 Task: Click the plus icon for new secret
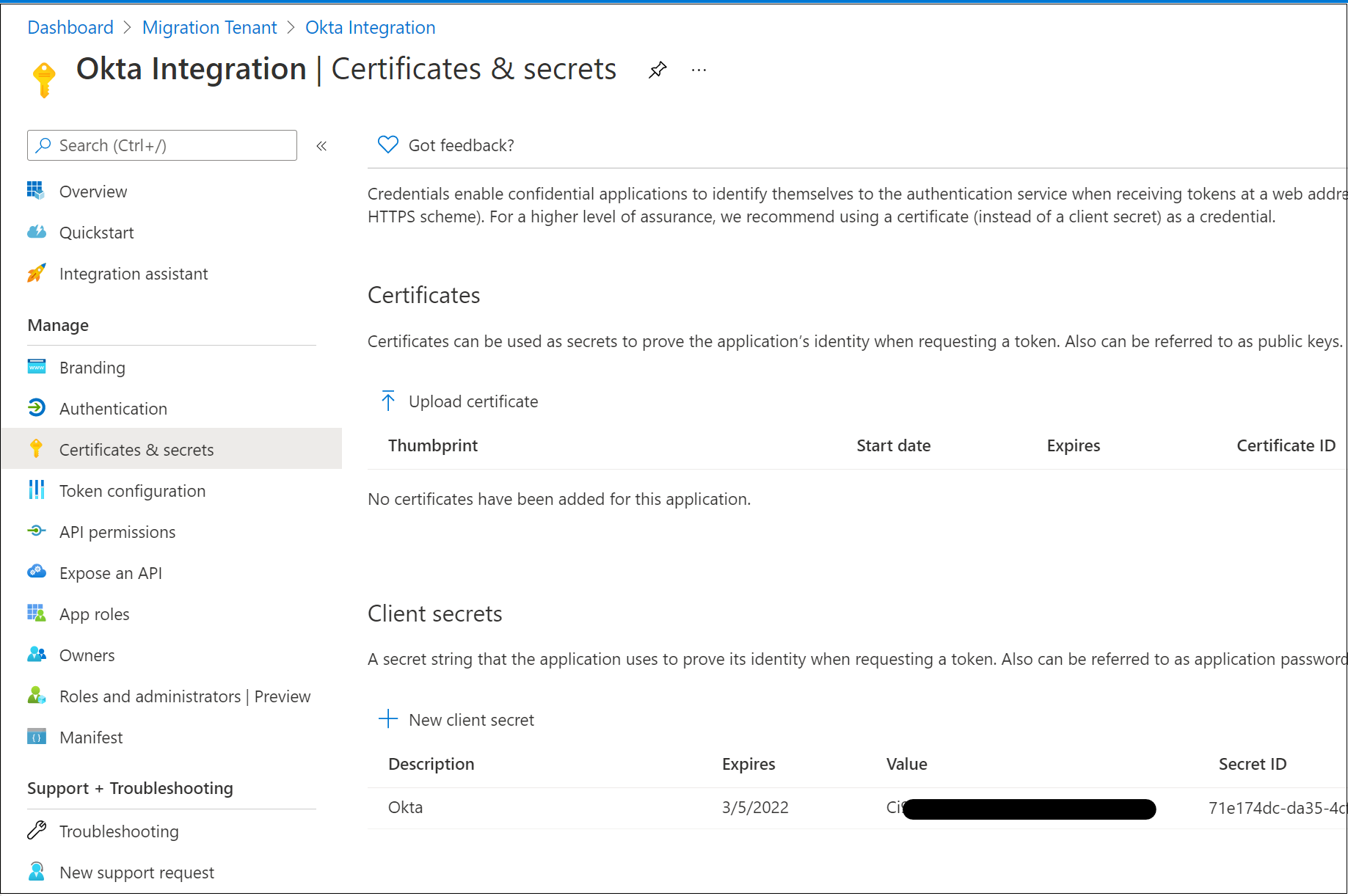(x=388, y=718)
